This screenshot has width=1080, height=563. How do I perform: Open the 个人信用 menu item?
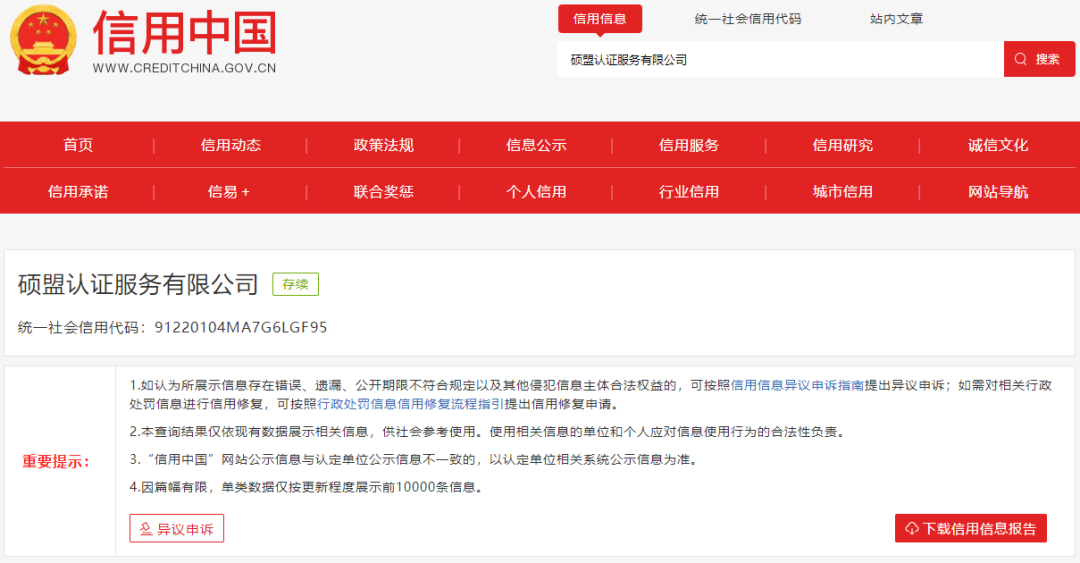click(536, 192)
